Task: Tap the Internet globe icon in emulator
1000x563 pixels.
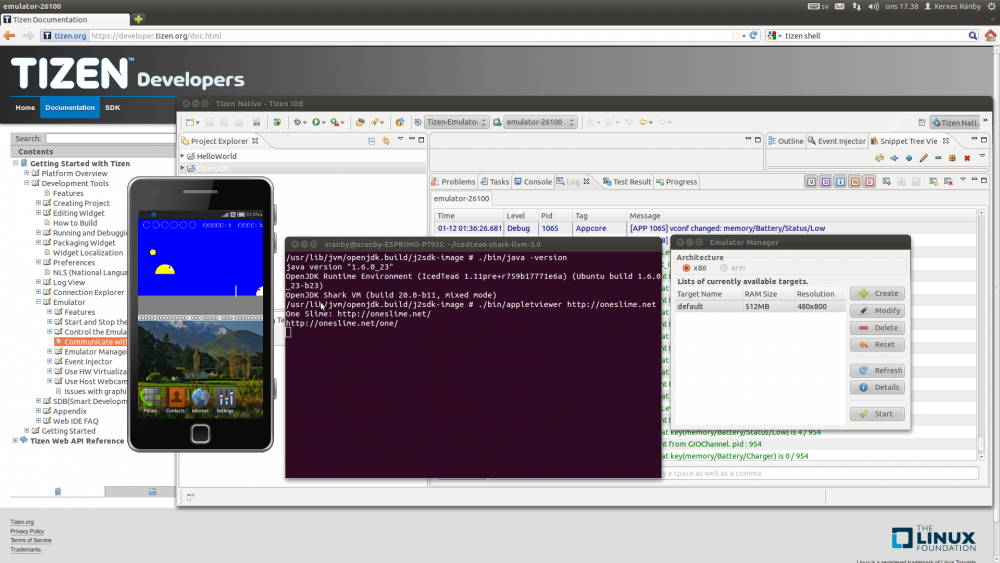Action: coord(200,398)
